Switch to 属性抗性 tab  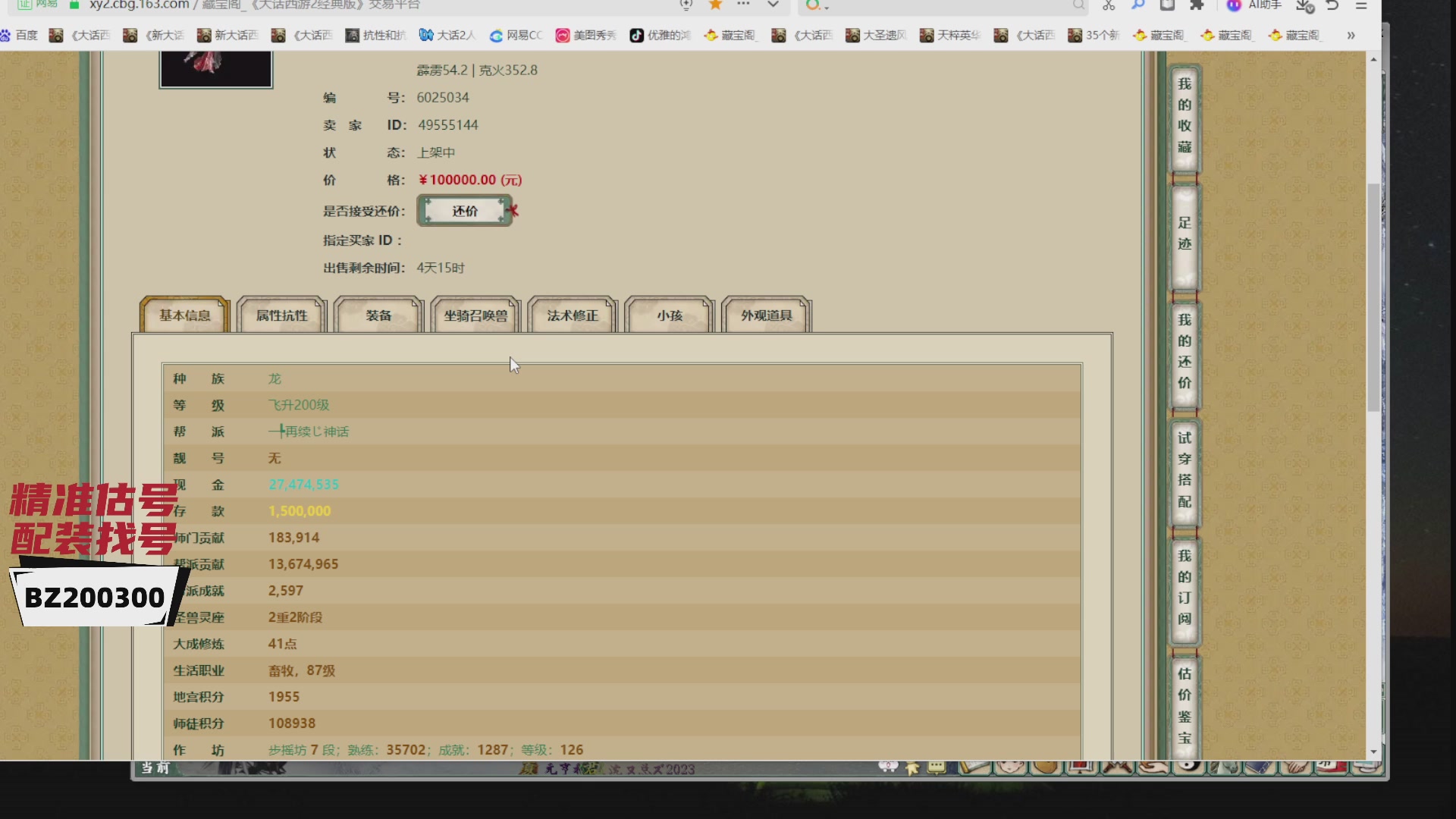(281, 315)
